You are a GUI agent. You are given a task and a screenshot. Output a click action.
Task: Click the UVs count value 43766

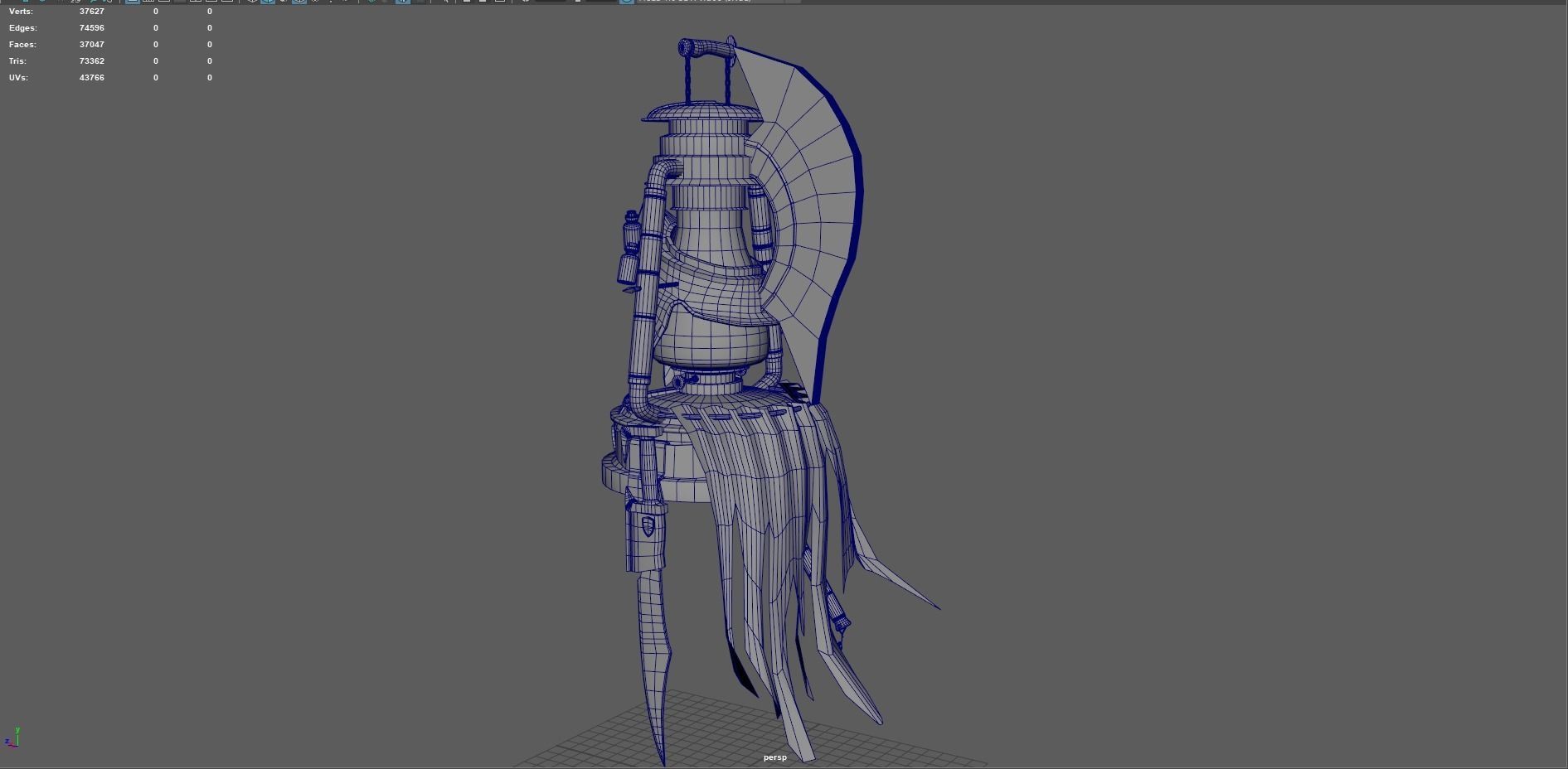pos(92,78)
